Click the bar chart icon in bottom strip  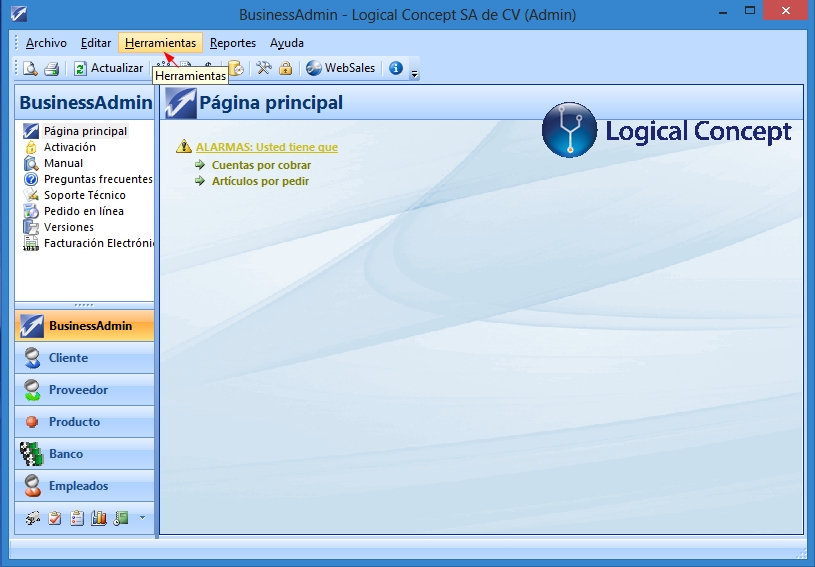pos(99,518)
